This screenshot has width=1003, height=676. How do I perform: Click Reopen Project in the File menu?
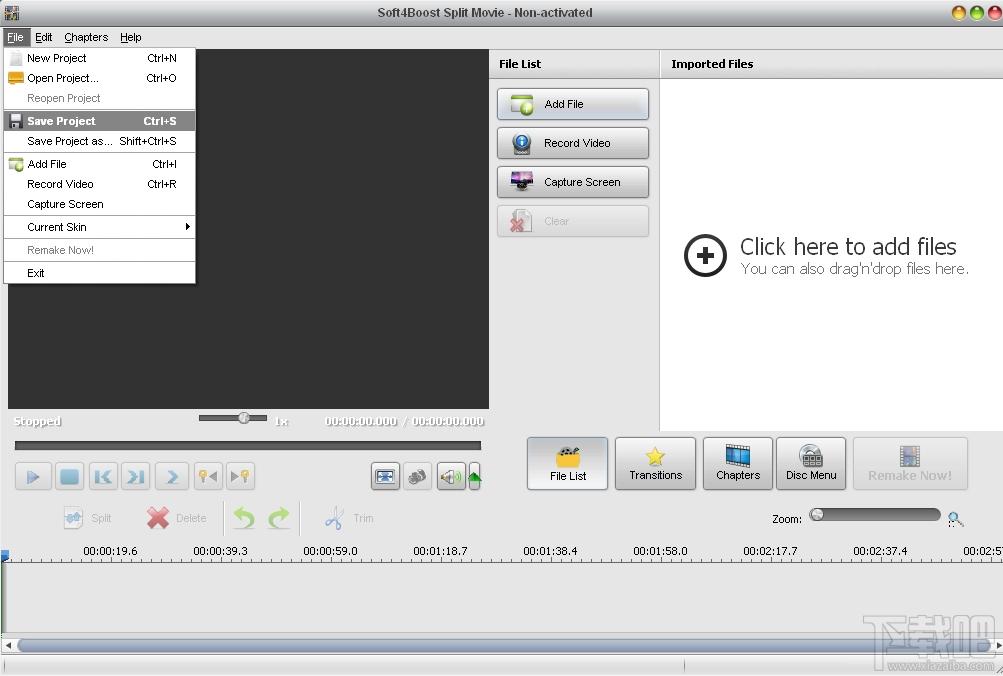(100, 98)
